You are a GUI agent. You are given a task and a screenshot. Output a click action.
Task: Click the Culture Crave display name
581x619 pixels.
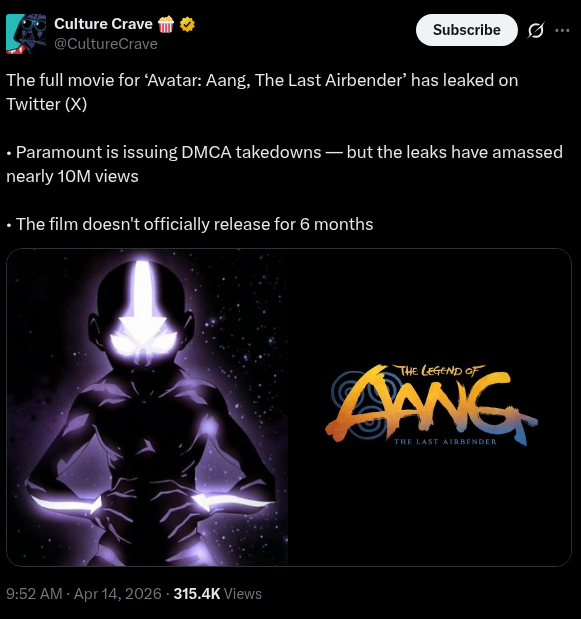pos(103,24)
